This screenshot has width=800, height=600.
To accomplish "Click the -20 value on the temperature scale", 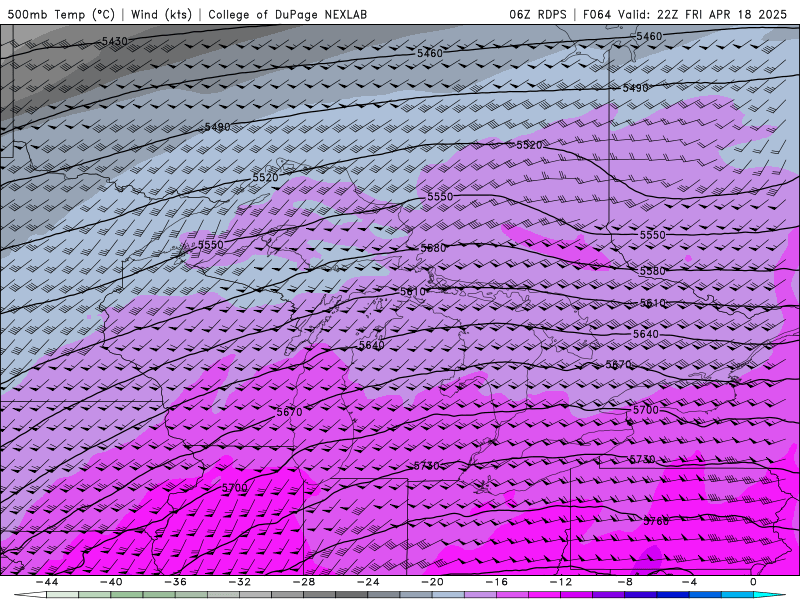I will tap(432, 582).
